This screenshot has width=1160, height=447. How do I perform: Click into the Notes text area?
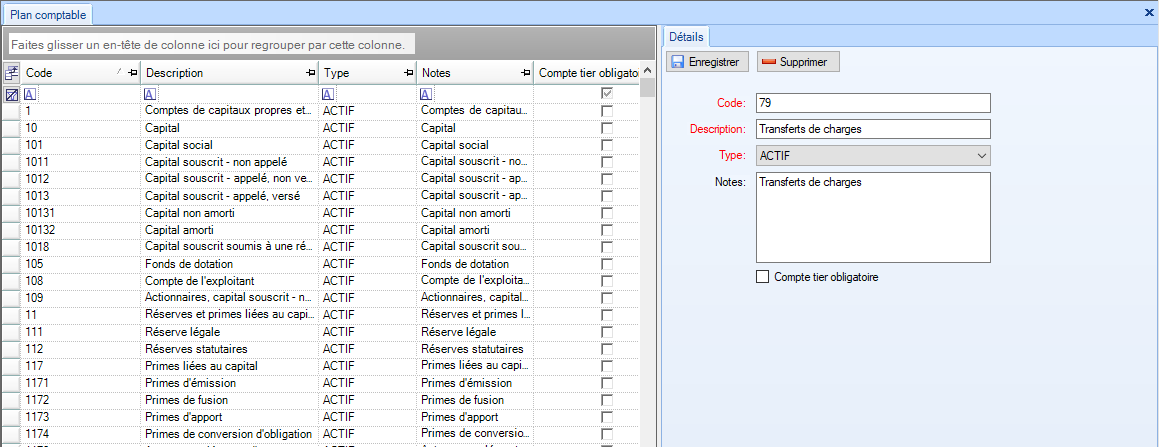pos(872,217)
